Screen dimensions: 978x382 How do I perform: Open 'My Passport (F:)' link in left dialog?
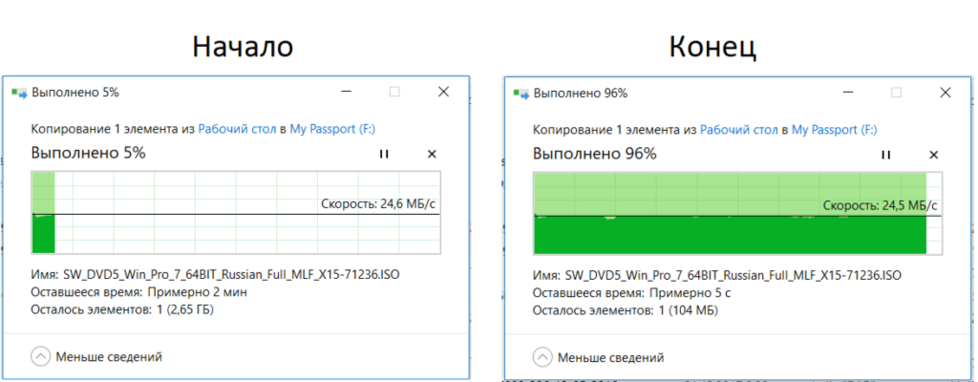click(332, 129)
